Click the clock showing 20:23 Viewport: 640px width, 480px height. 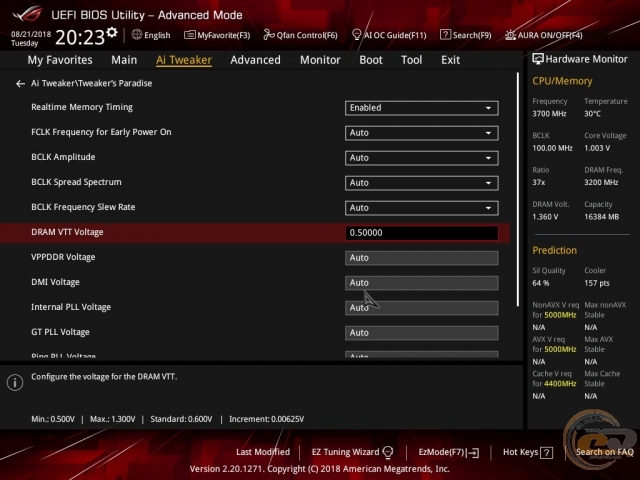pyautogui.click(x=80, y=38)
